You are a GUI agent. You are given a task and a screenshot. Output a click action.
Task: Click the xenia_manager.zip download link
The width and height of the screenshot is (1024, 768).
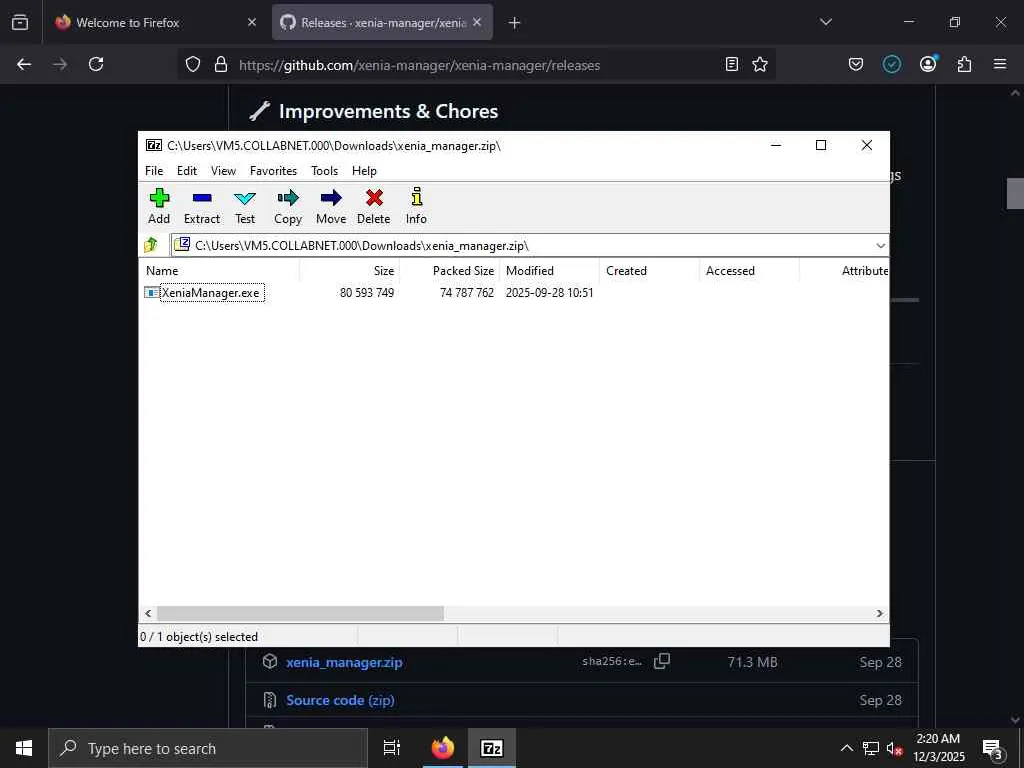tap(344, 662)
